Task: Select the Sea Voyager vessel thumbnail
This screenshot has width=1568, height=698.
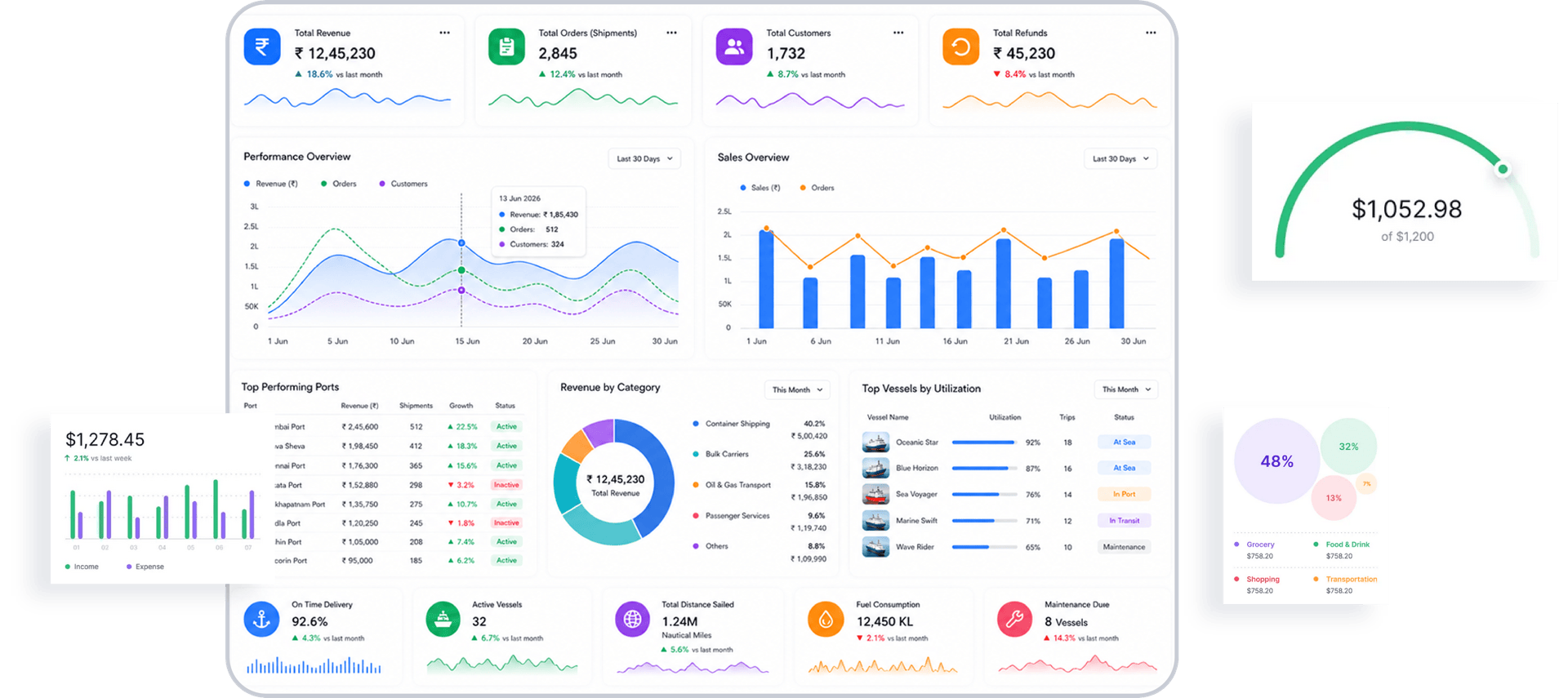Action: 875,495
